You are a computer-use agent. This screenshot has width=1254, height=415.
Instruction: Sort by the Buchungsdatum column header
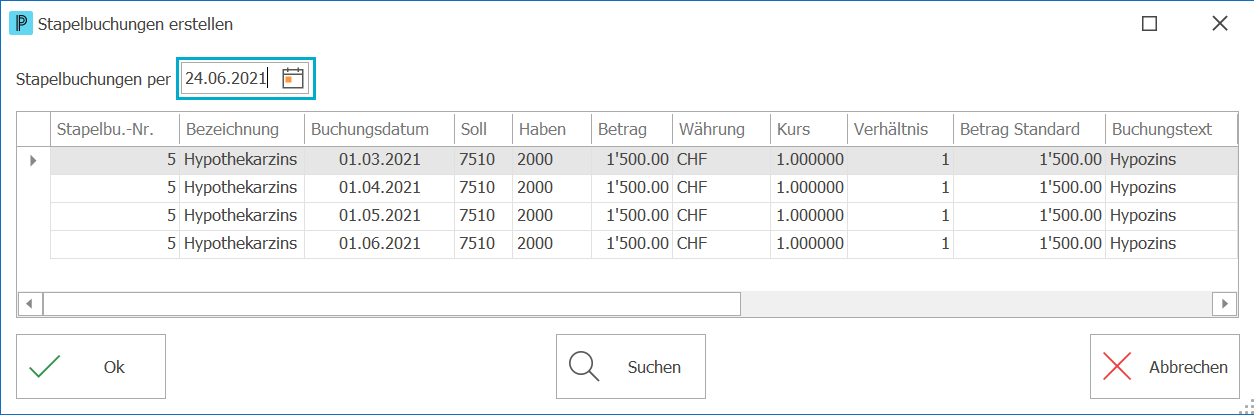click(379, 129)
